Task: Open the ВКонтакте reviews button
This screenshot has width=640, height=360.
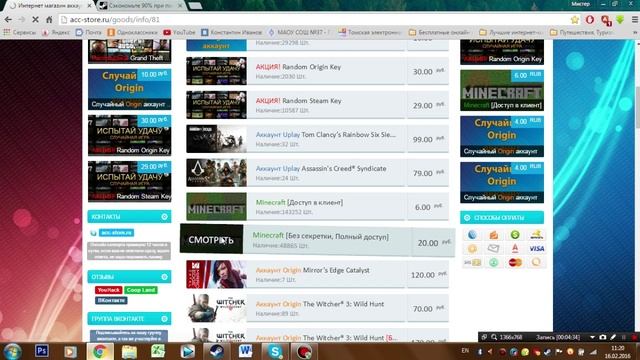Action: click(x=111, y=300)
